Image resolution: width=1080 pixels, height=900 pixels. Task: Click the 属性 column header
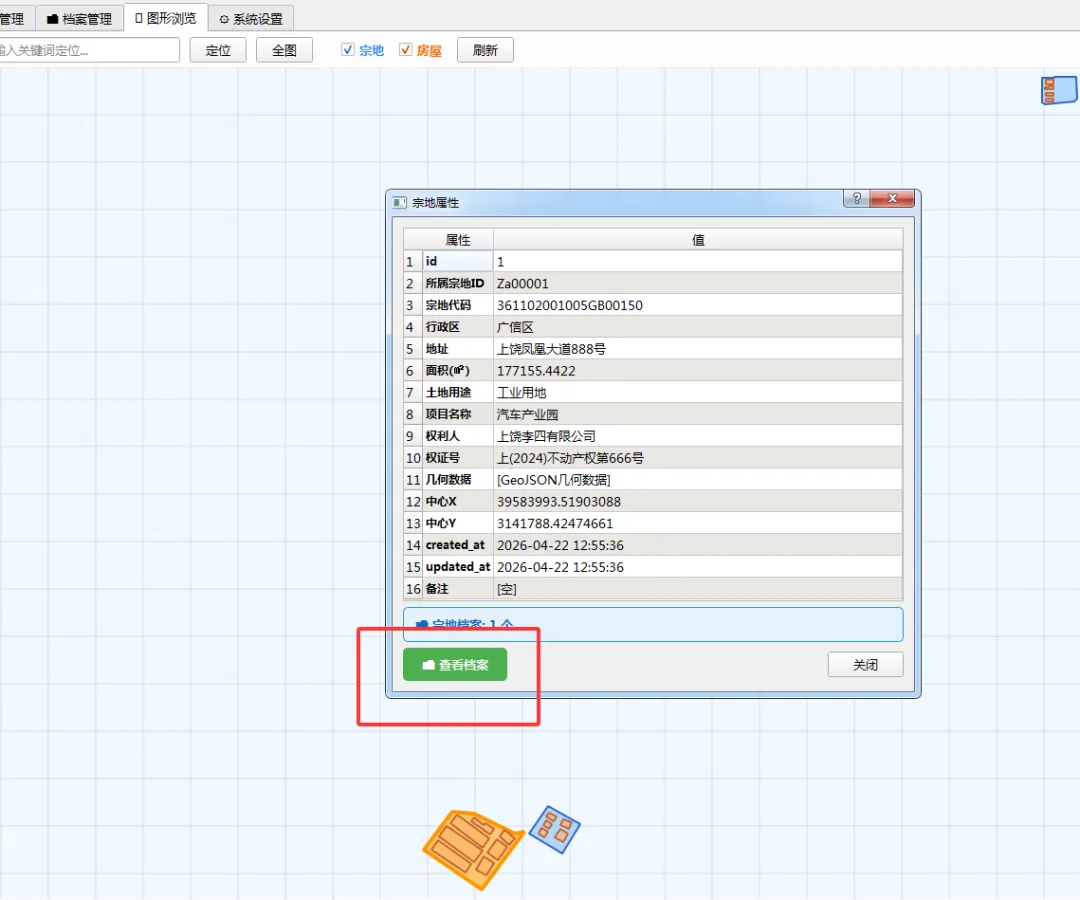pyautogui.click(x=458, y=240)
